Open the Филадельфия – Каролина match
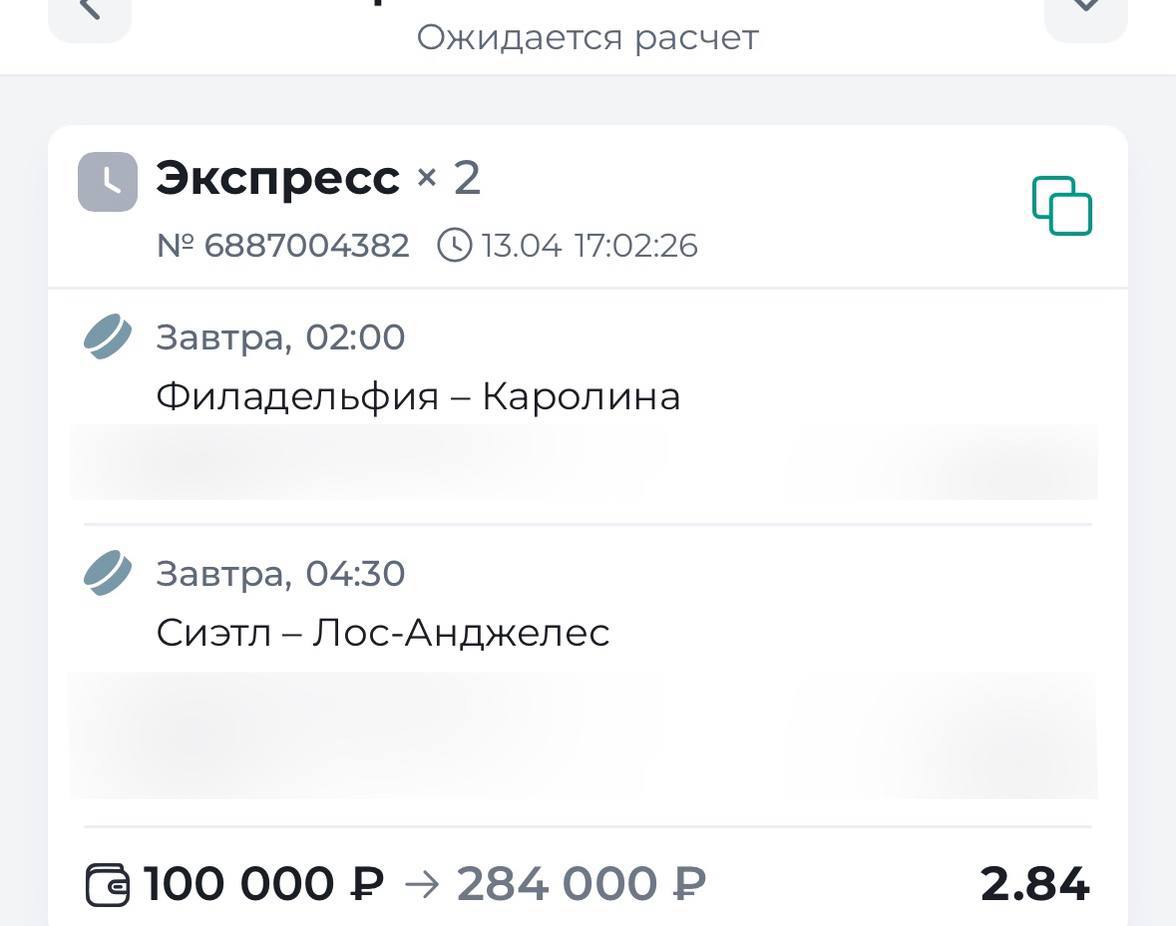The image size is (1176, 926). tap(418, 396)
